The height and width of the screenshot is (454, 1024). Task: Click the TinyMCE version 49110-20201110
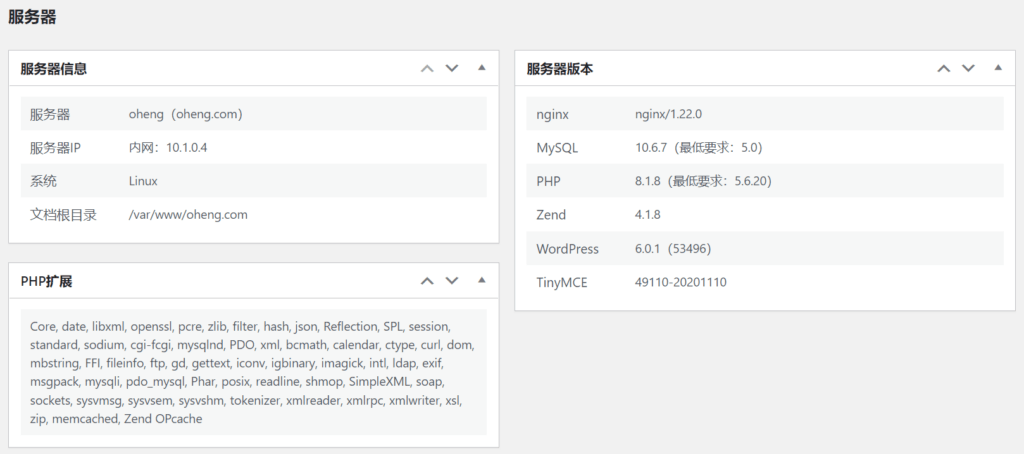681,282
